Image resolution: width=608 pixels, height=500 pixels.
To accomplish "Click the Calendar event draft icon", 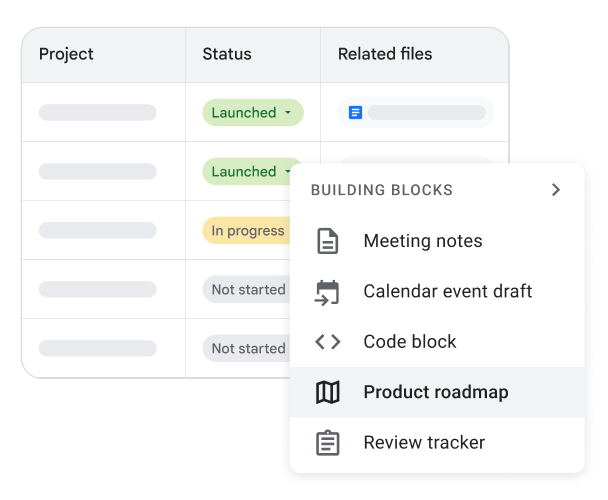I will coord(327,292).
